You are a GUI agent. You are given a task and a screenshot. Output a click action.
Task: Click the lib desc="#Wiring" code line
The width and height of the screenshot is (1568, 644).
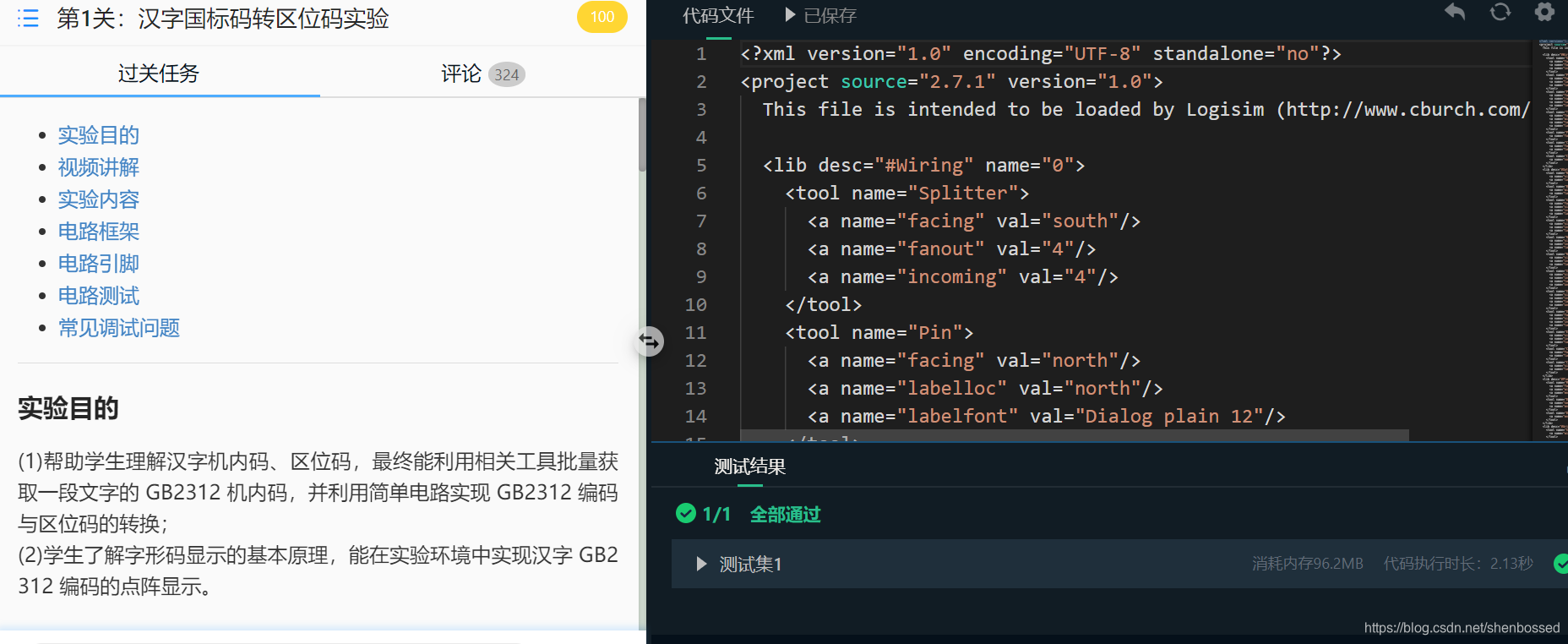923,165
